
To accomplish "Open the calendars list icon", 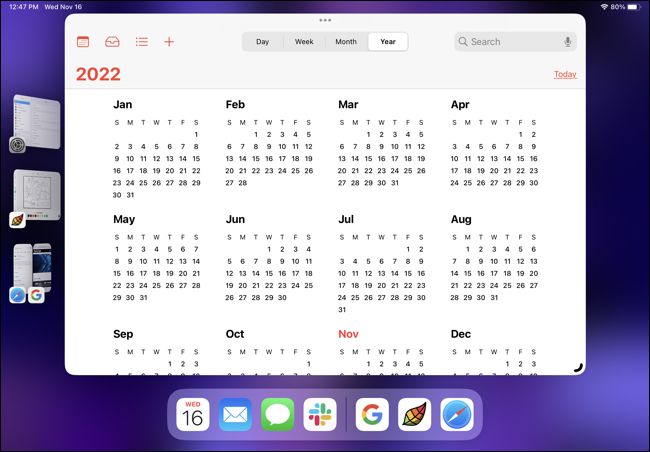I will point(83,41).
